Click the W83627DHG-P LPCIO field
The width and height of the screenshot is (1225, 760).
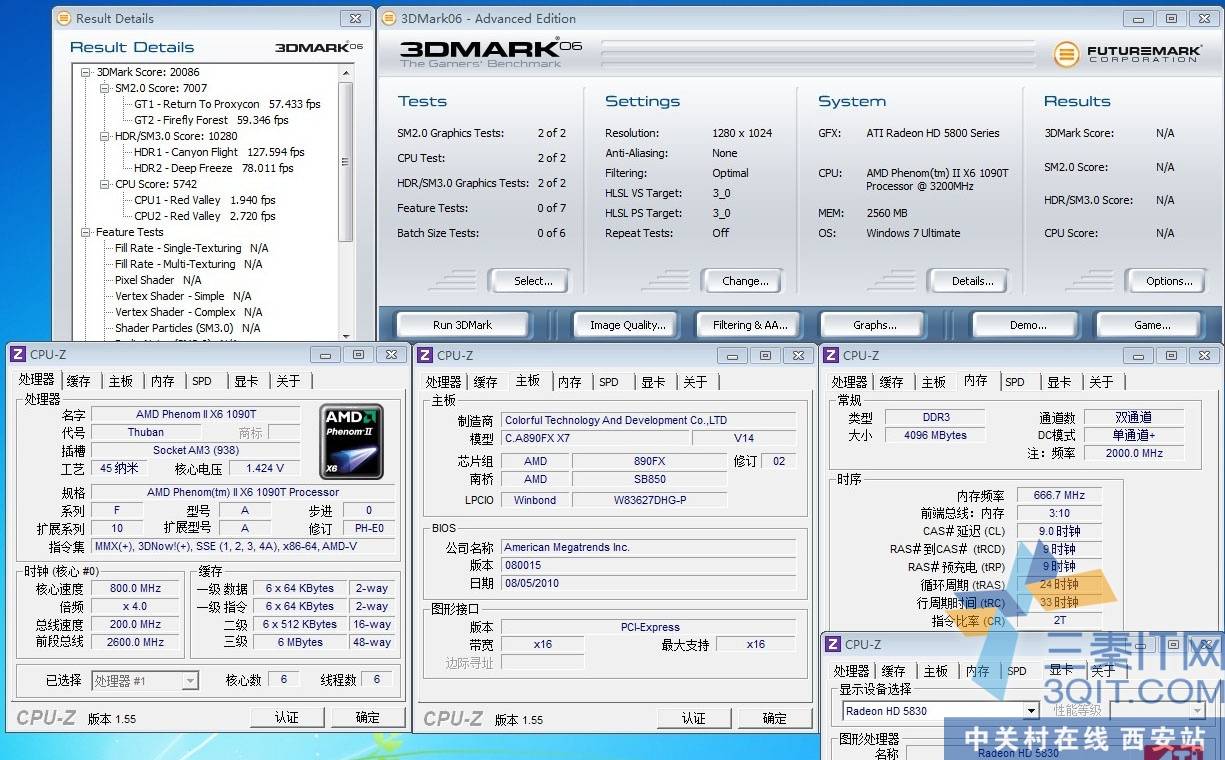pos(649,500)
